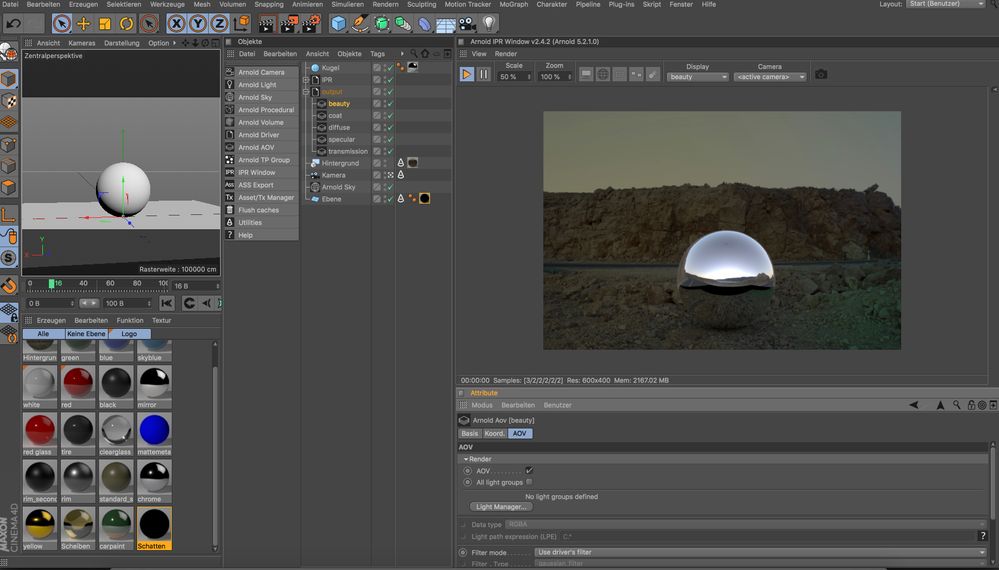This screenshot has width=999, height=570.
Task: Pause the Arnold IPR render
Action: 484,74
